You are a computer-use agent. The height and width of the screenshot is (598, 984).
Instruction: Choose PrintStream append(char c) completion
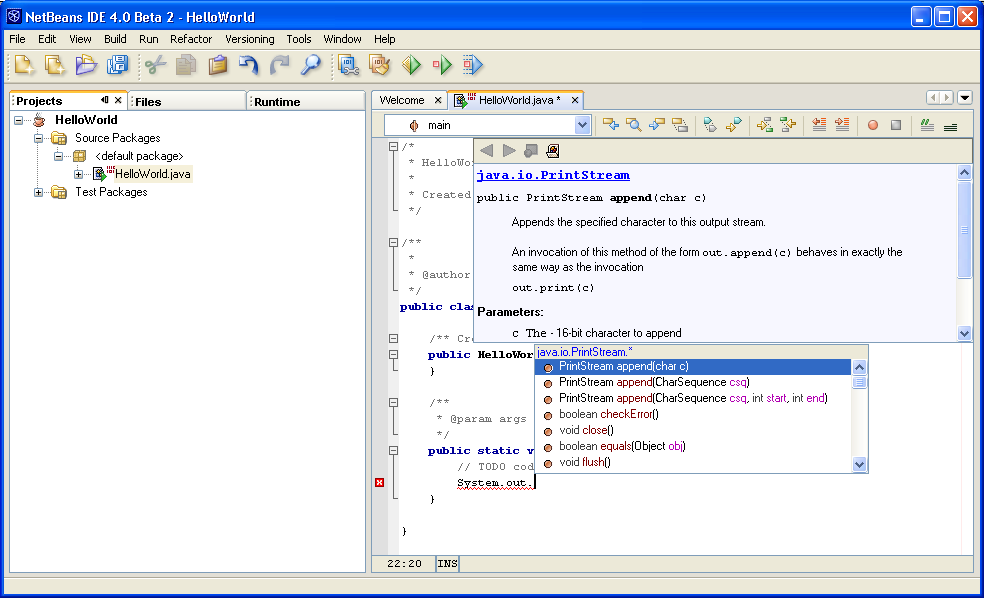click(x=693, y=366)
